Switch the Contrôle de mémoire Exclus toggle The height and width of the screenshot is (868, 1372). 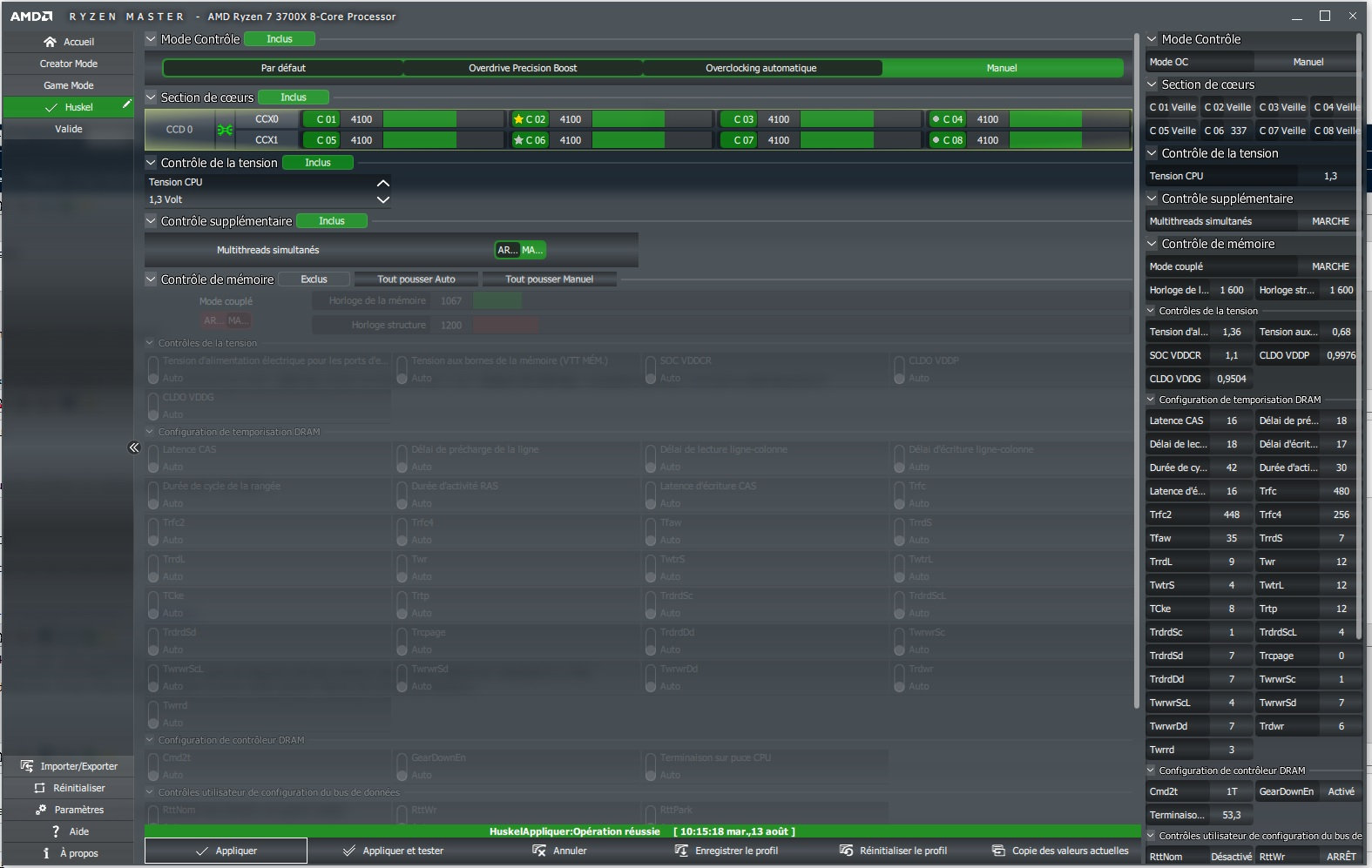pos(314,279)
